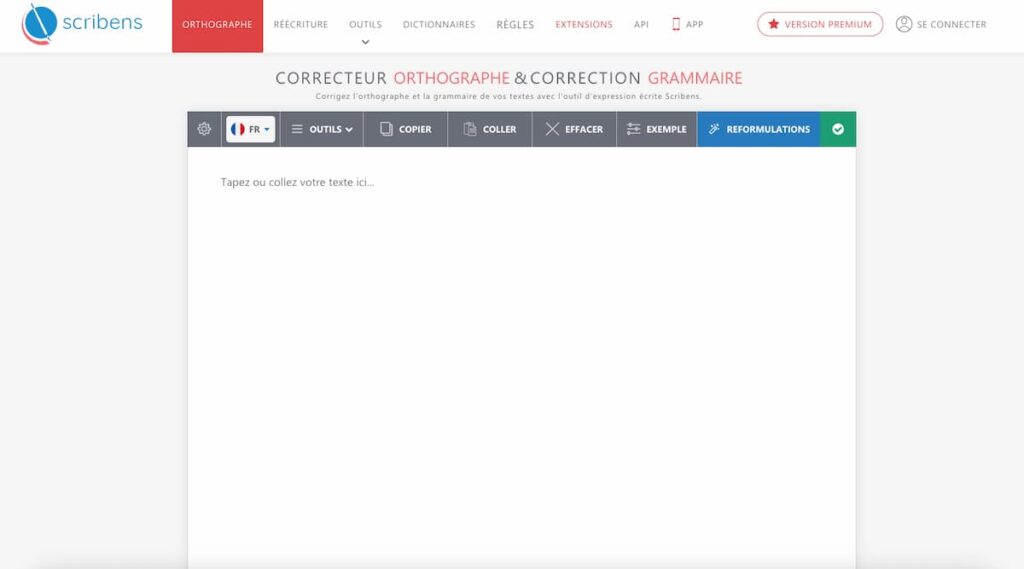Click inside the text editor area
The image size is (1024, 569).
pos(522,358)
